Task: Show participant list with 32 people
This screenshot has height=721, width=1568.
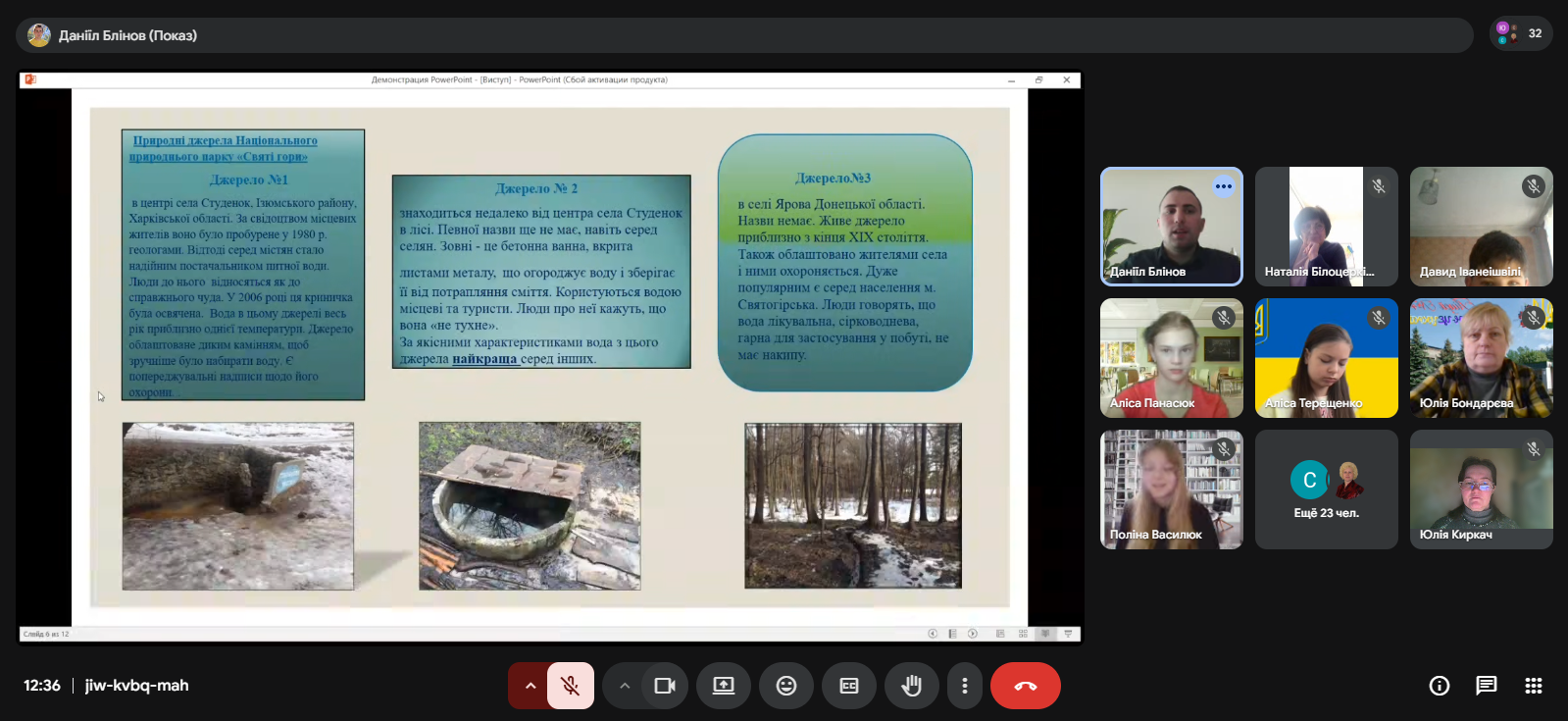Action: [x=1520, y=33]
